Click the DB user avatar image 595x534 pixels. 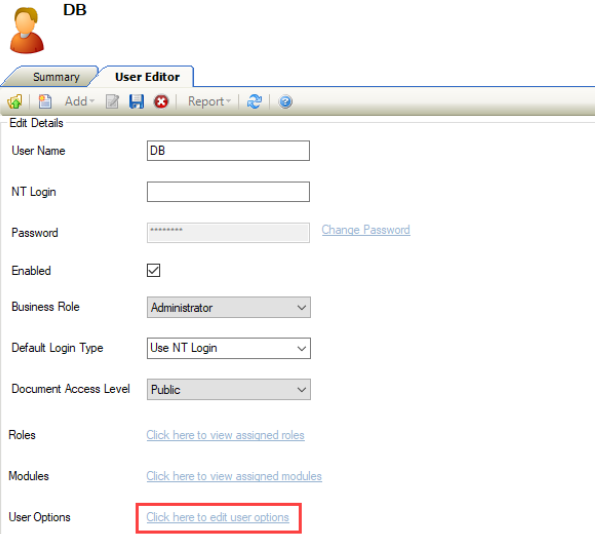pos(27,30)
